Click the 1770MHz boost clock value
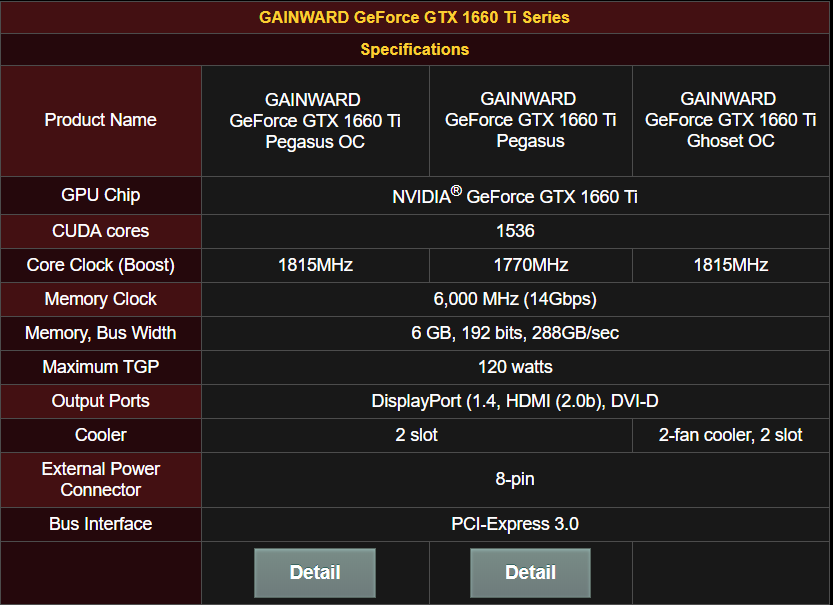Image resolution: width=833 pixels, height=605 pixels. (x=530, y=265)
